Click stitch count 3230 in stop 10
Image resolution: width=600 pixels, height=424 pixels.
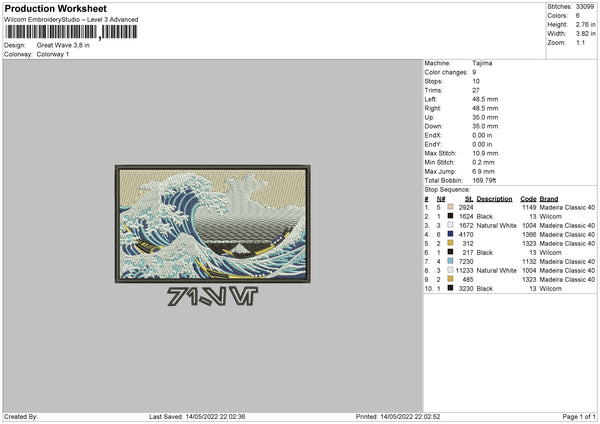tap(466, 289)
